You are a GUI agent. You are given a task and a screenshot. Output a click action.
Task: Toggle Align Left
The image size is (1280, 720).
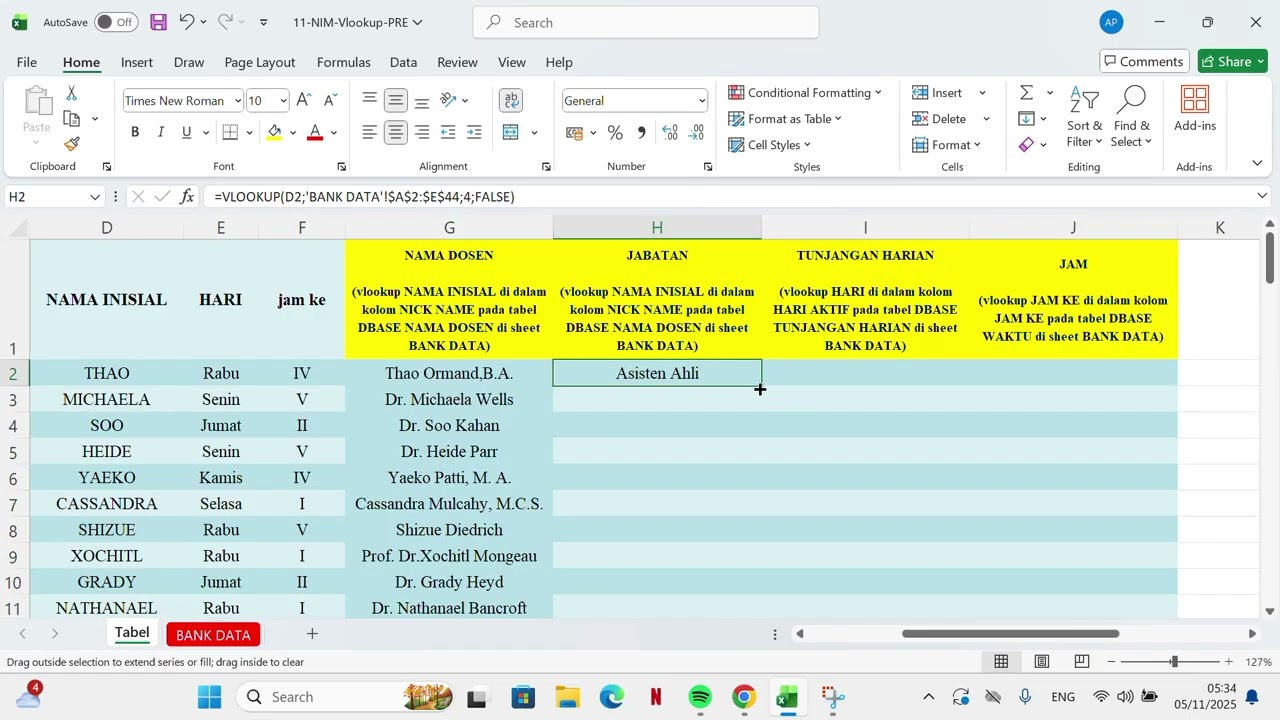[370, 132]
